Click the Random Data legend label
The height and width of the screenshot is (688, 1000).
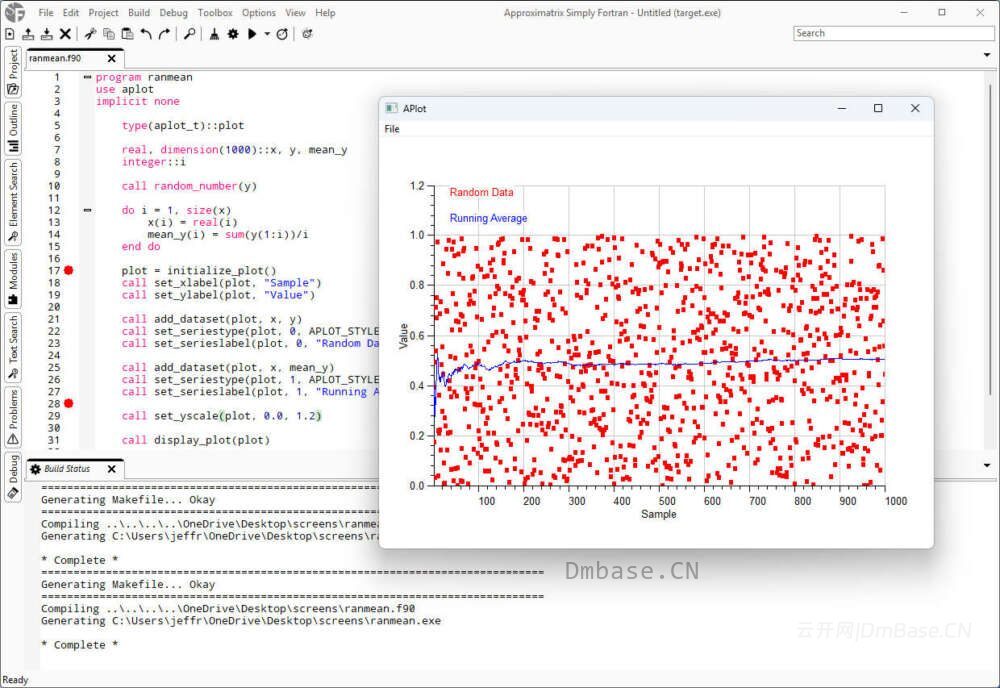click(482, 192)
